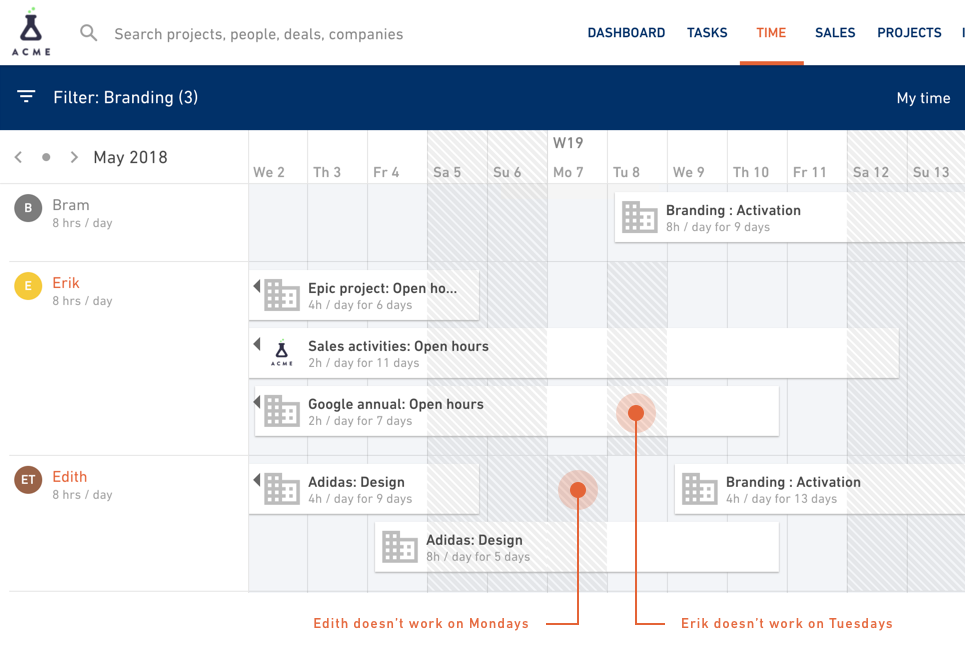This screenshot has width=965, height=656.
Task: Open the DASHBOARD tab
Action: pos(626,33)
